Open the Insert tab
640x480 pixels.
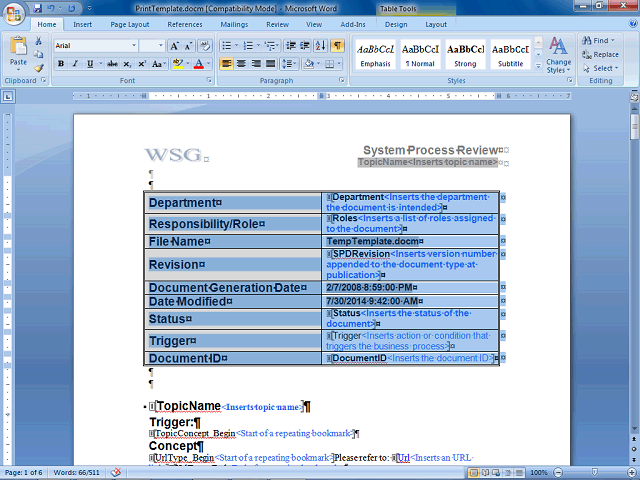click(82, 24)
